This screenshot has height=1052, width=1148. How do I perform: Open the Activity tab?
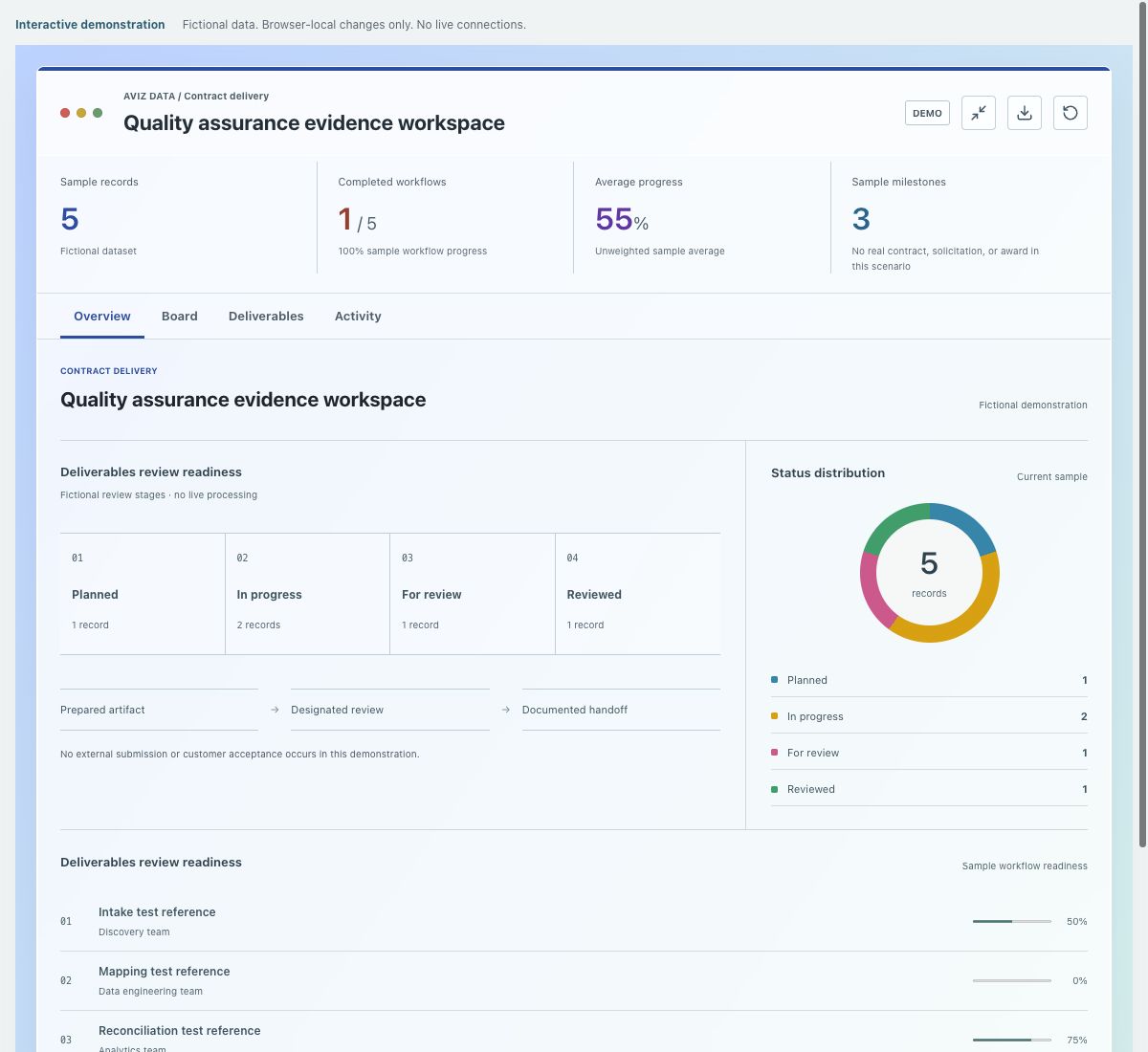358,317
